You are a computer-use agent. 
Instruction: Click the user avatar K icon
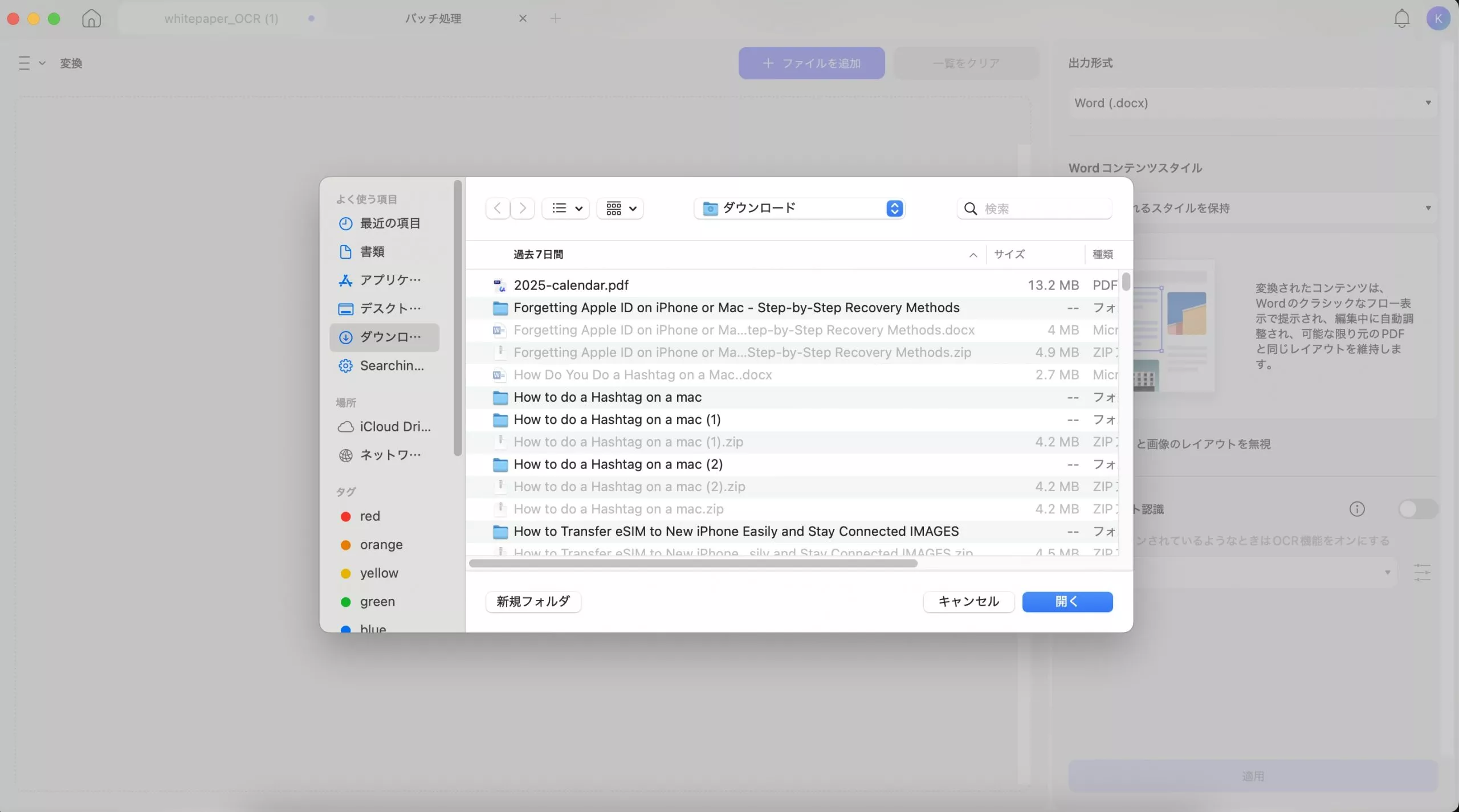click(x=1438, y=18)
